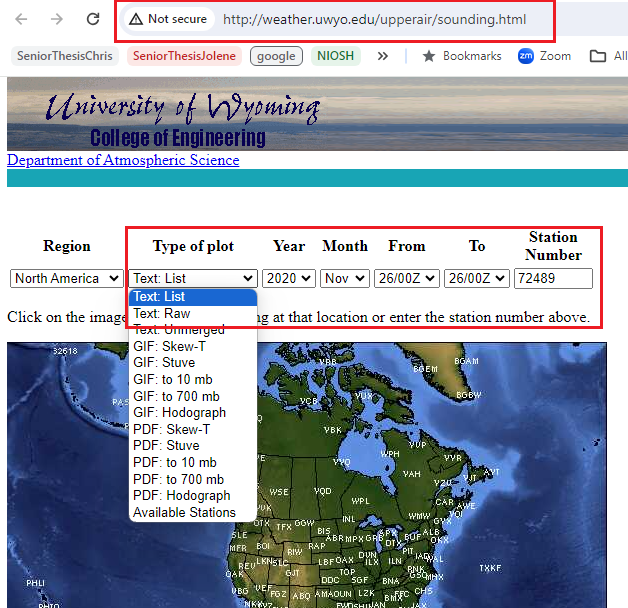Open the Year dropdown set to 2020
The width and height of the screenshot is (628, 608).
[x=289, y=278]
